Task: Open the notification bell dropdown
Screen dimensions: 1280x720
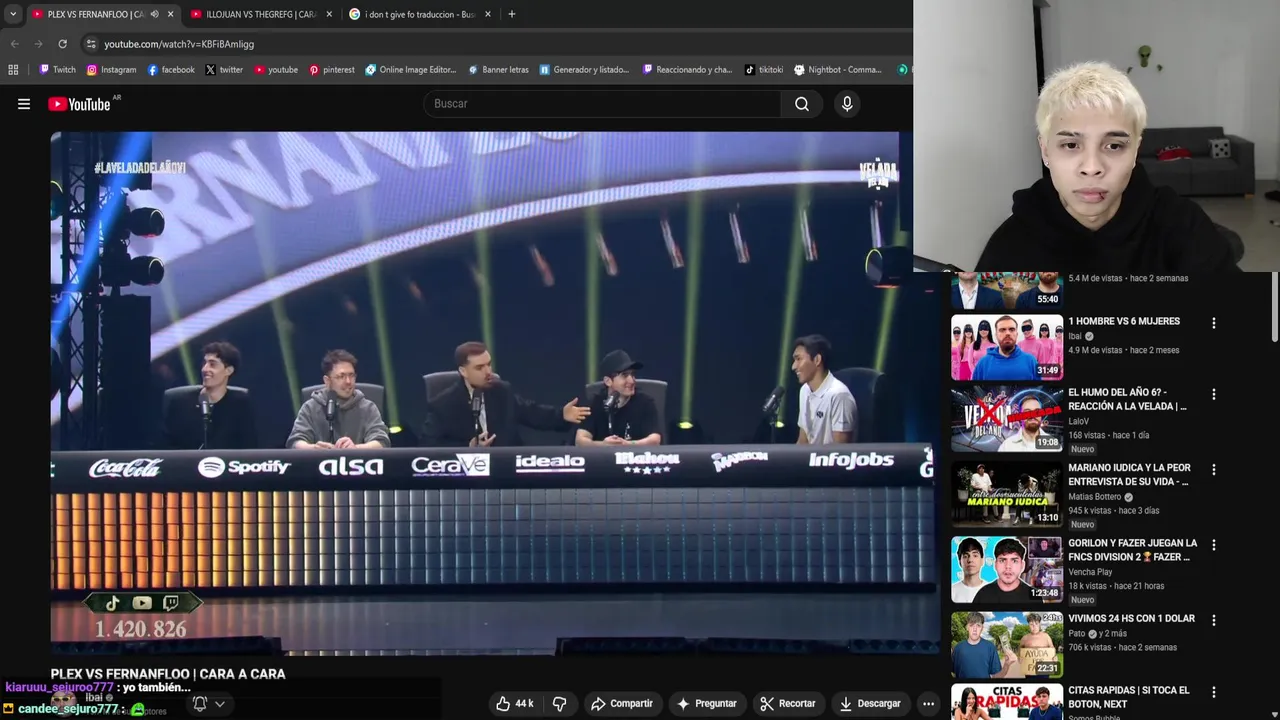Action: click(208, 703)
